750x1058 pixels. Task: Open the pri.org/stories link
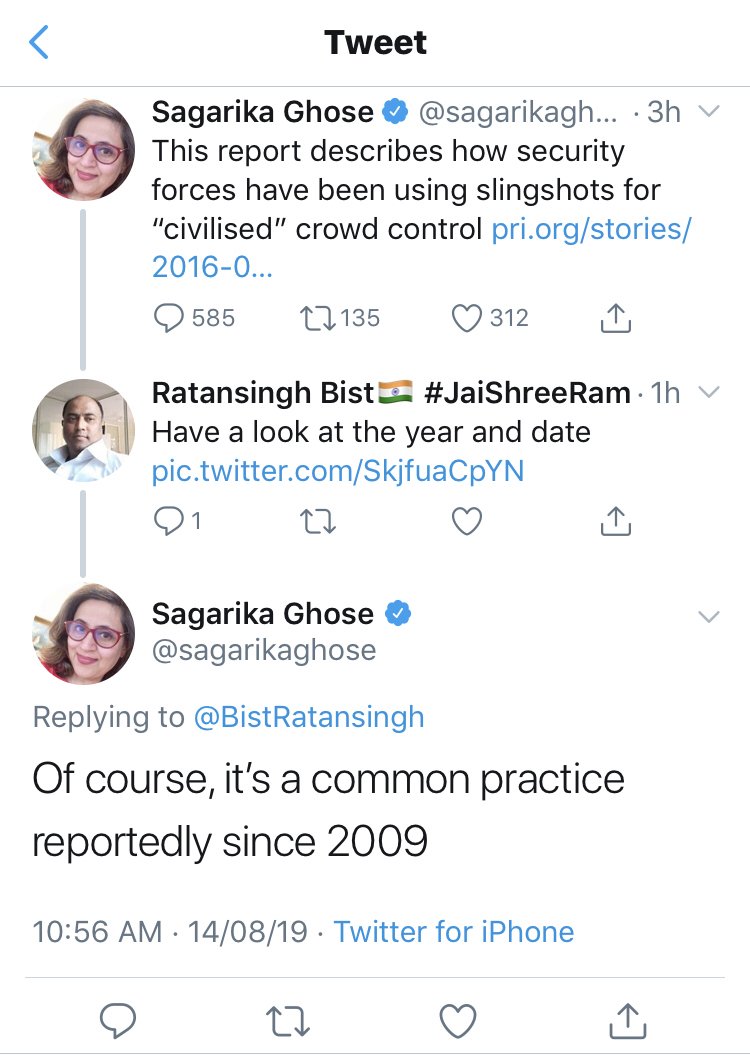coord(591,229)
